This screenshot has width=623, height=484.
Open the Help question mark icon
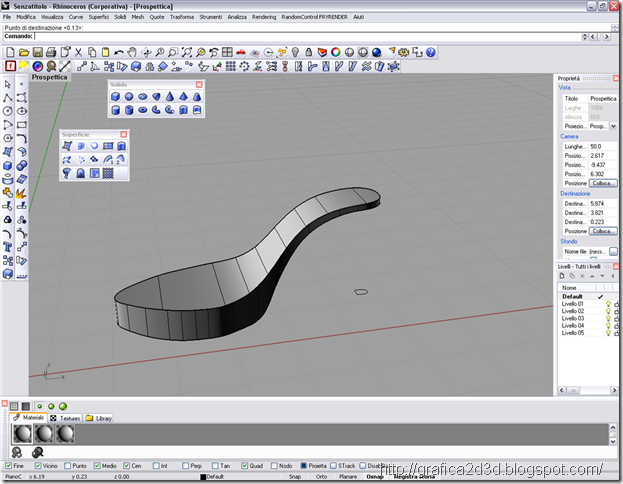tap(431, 52)
